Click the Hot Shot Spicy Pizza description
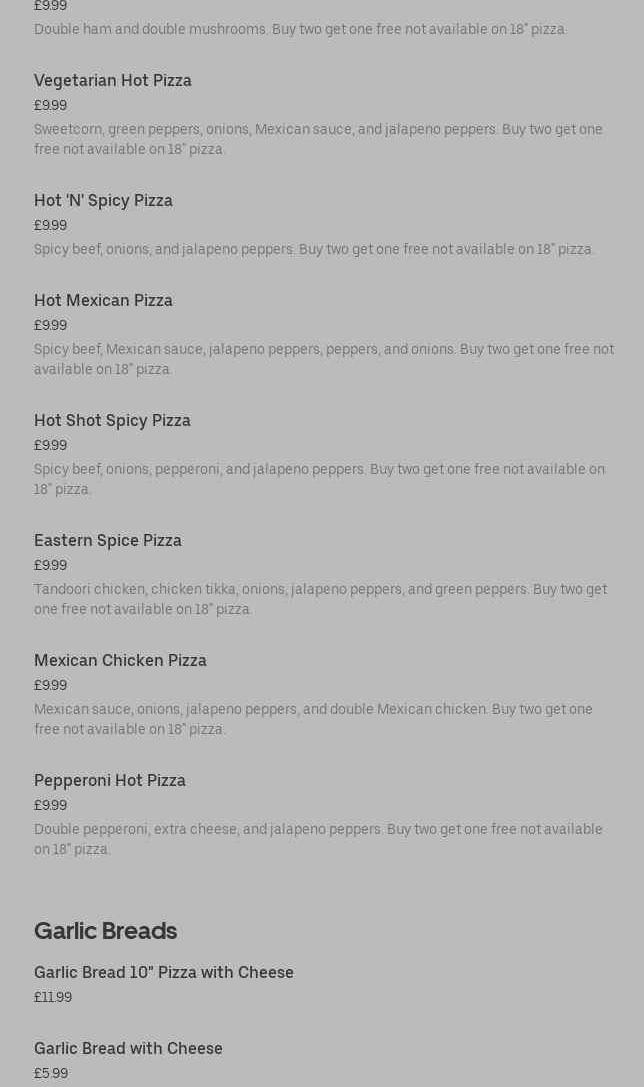This screenshot has height=1087, width=644. tap(320, 479)
